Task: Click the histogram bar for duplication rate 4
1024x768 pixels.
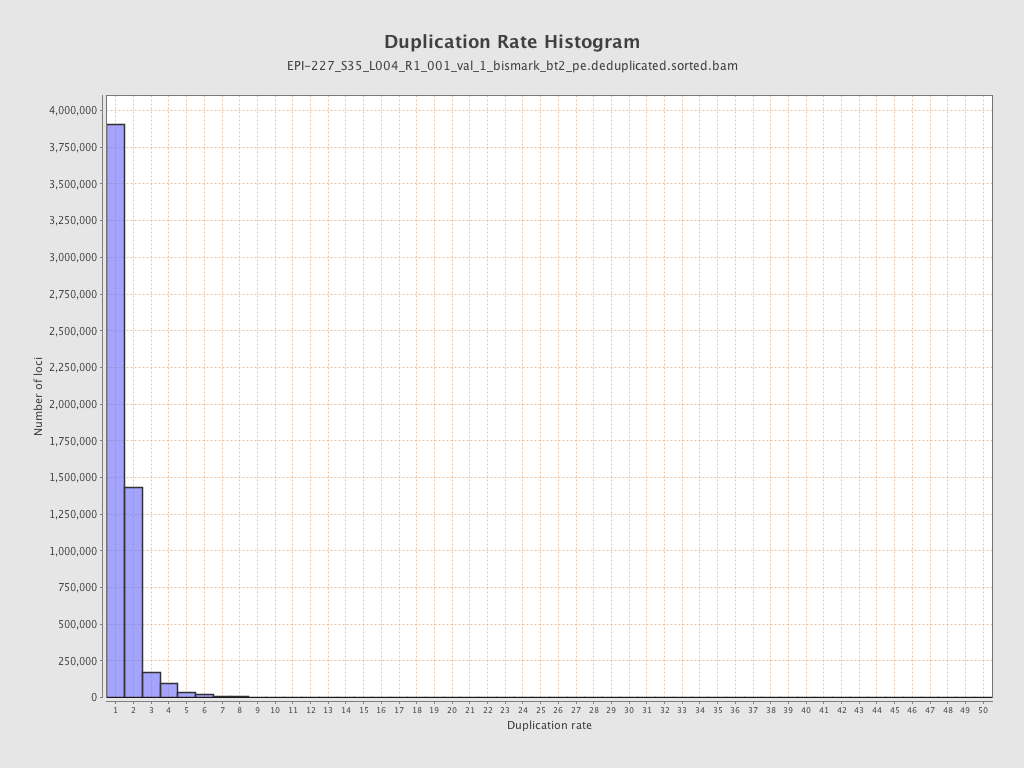Action: tap(168, 690)
